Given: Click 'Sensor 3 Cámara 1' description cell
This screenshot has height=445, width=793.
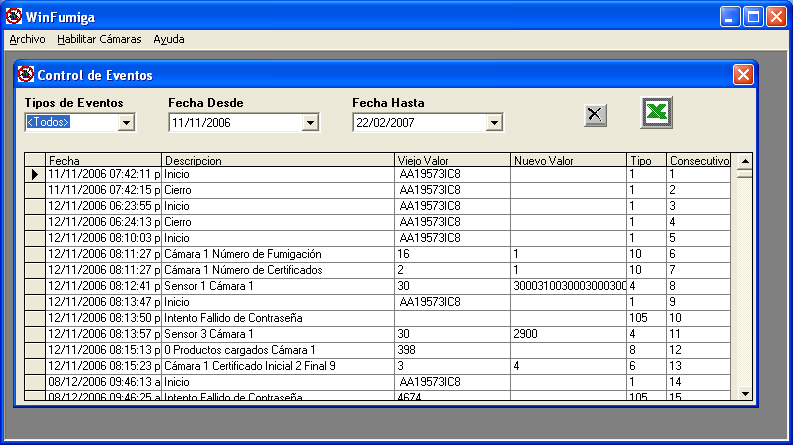Looking at the screenshot, I should coord(277,334).
